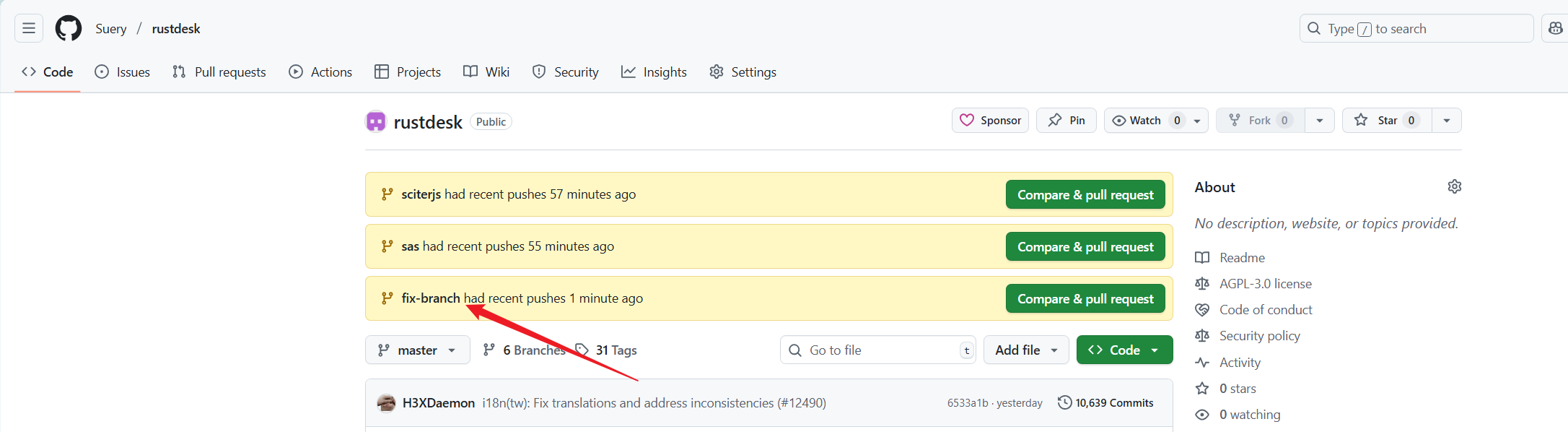Open Copilot icon beside the search bar

point(1555,28)
